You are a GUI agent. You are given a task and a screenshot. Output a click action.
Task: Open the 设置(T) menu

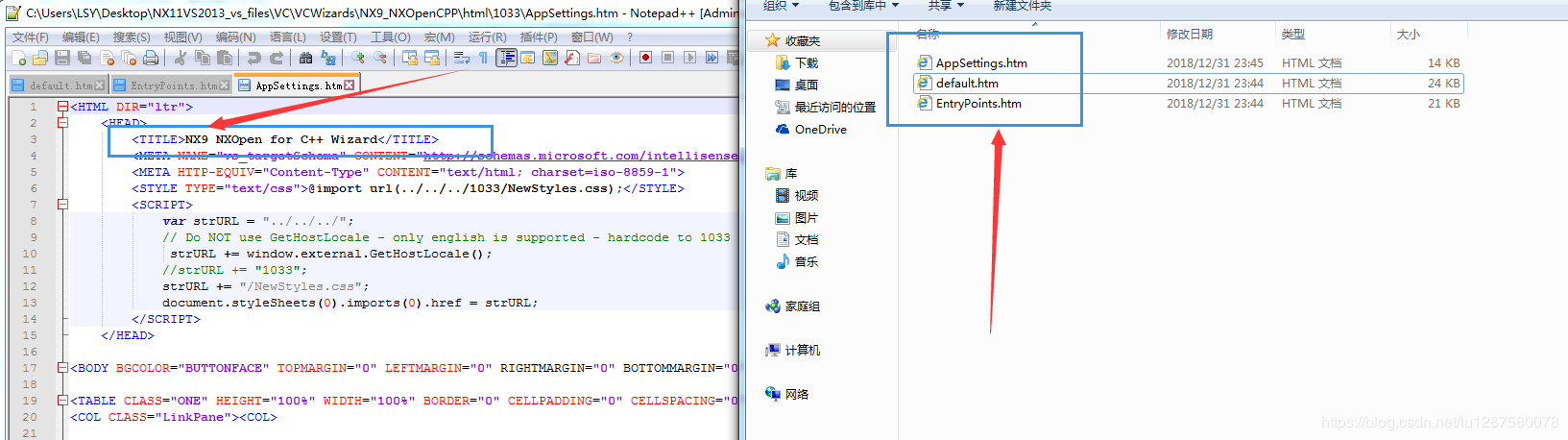(x=338, y=37)
